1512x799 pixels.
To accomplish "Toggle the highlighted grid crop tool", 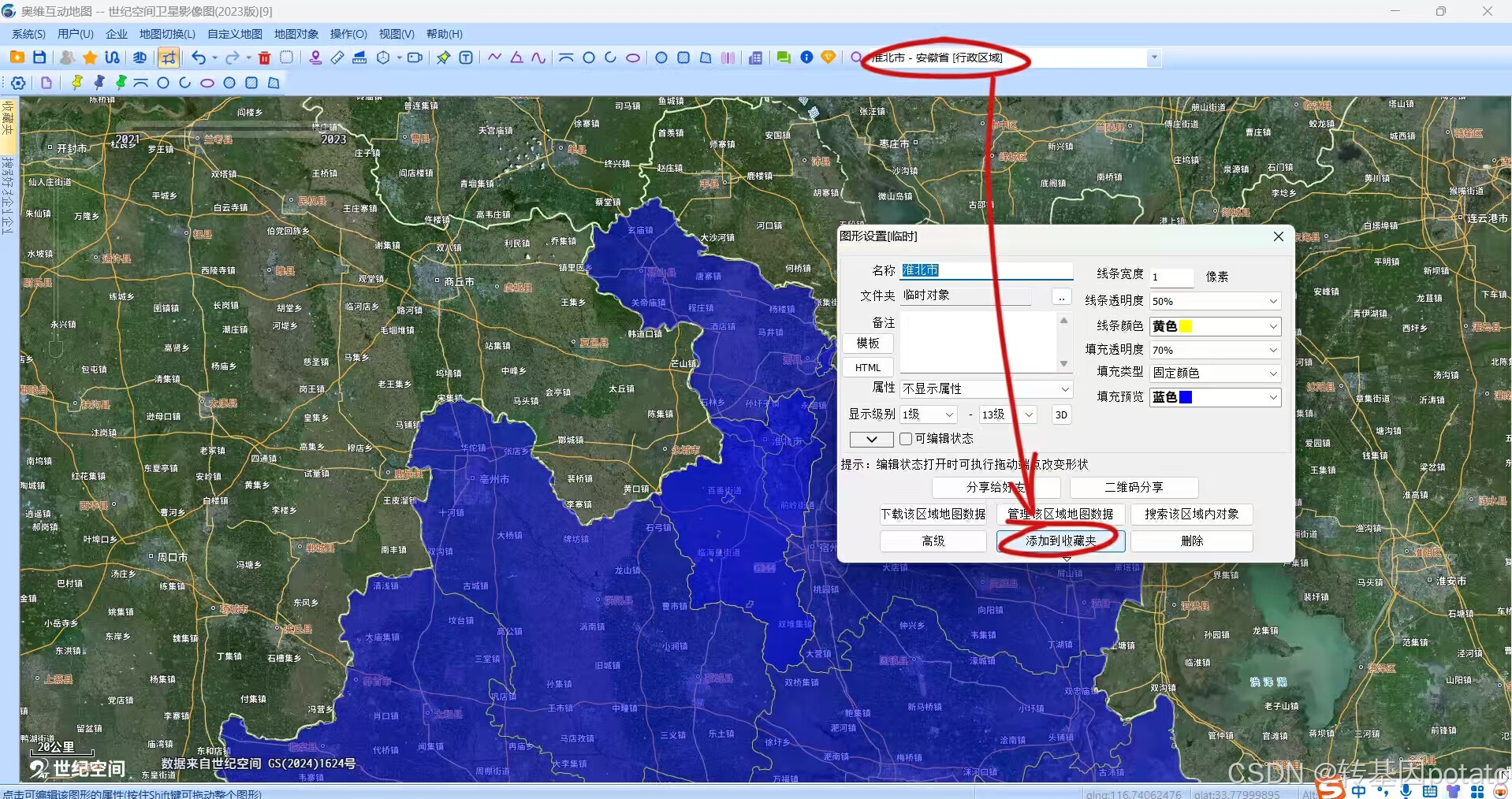I will [x=169, y=58].
